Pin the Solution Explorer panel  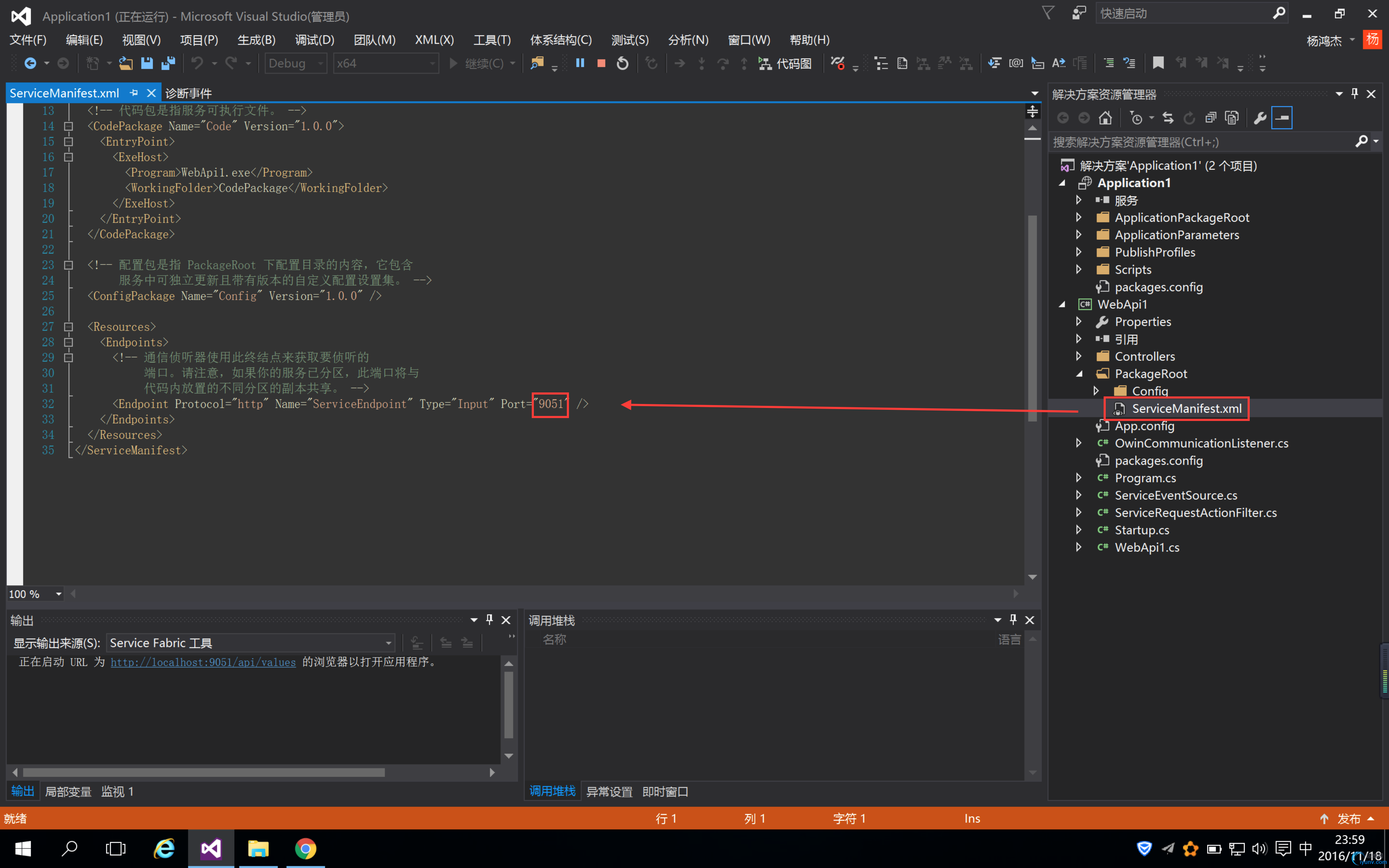tap(1355, 94)
